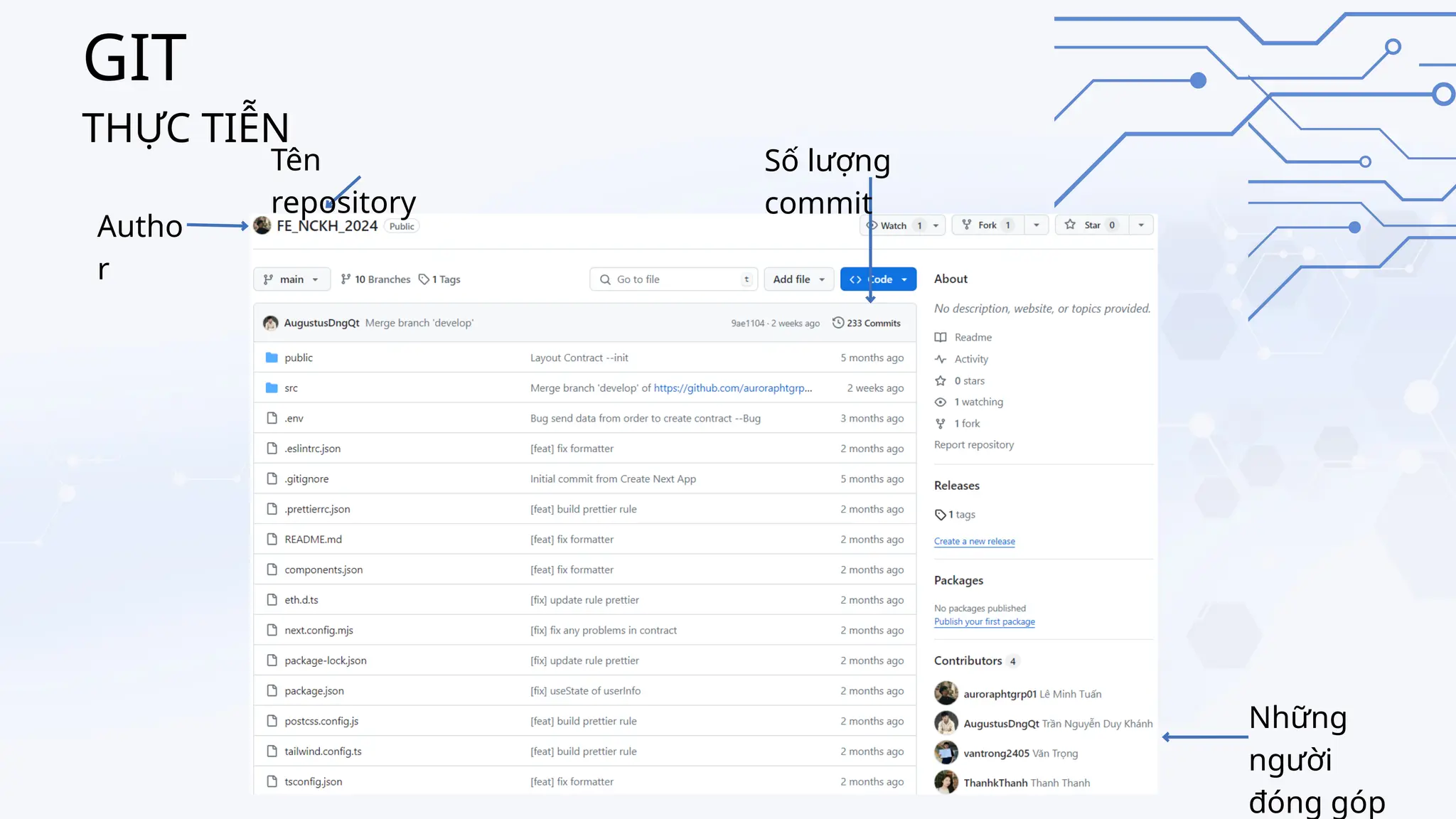Screen dimensions: 1456x819
Task: Open the 0 stars link
Action: [969, 381]
